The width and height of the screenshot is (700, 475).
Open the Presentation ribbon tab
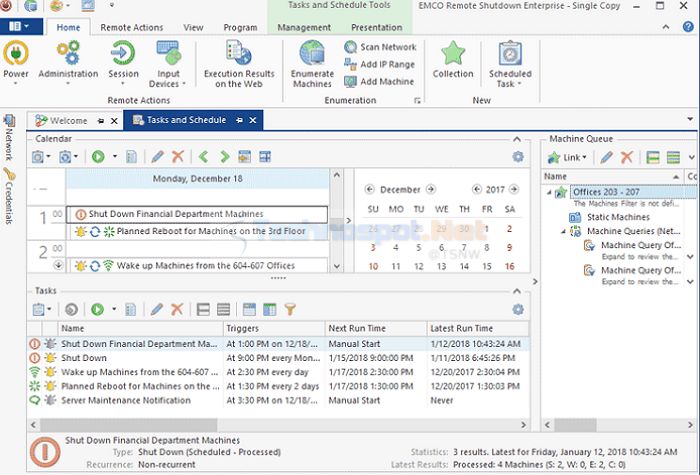click(376, 27)
